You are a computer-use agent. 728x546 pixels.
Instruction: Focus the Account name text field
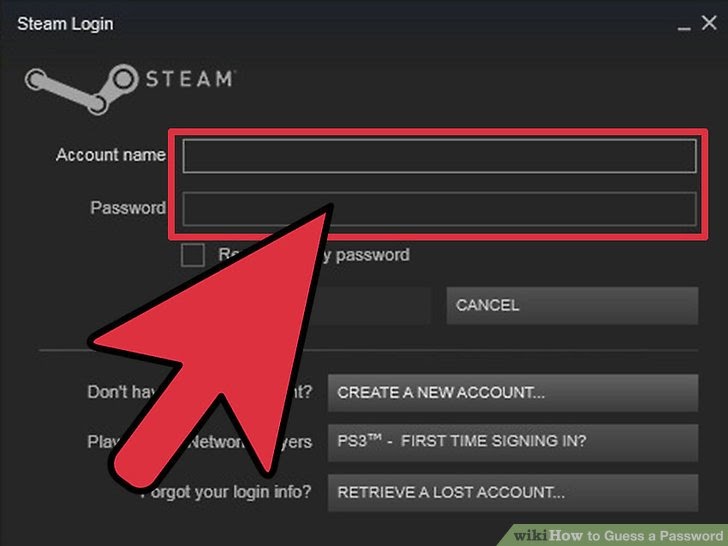[439, 156]
